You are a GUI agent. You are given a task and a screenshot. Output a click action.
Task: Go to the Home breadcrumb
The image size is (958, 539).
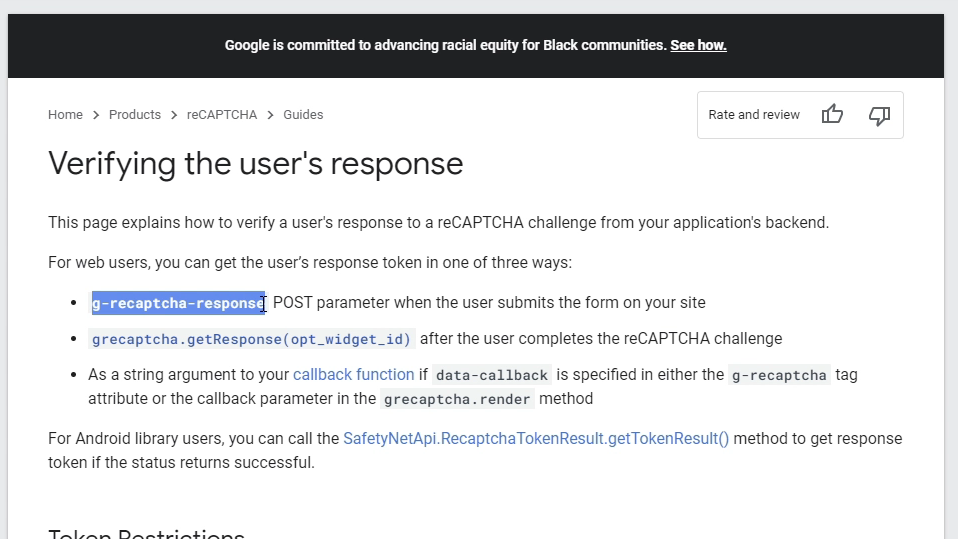pyautogui.click(x=65, y=115)
